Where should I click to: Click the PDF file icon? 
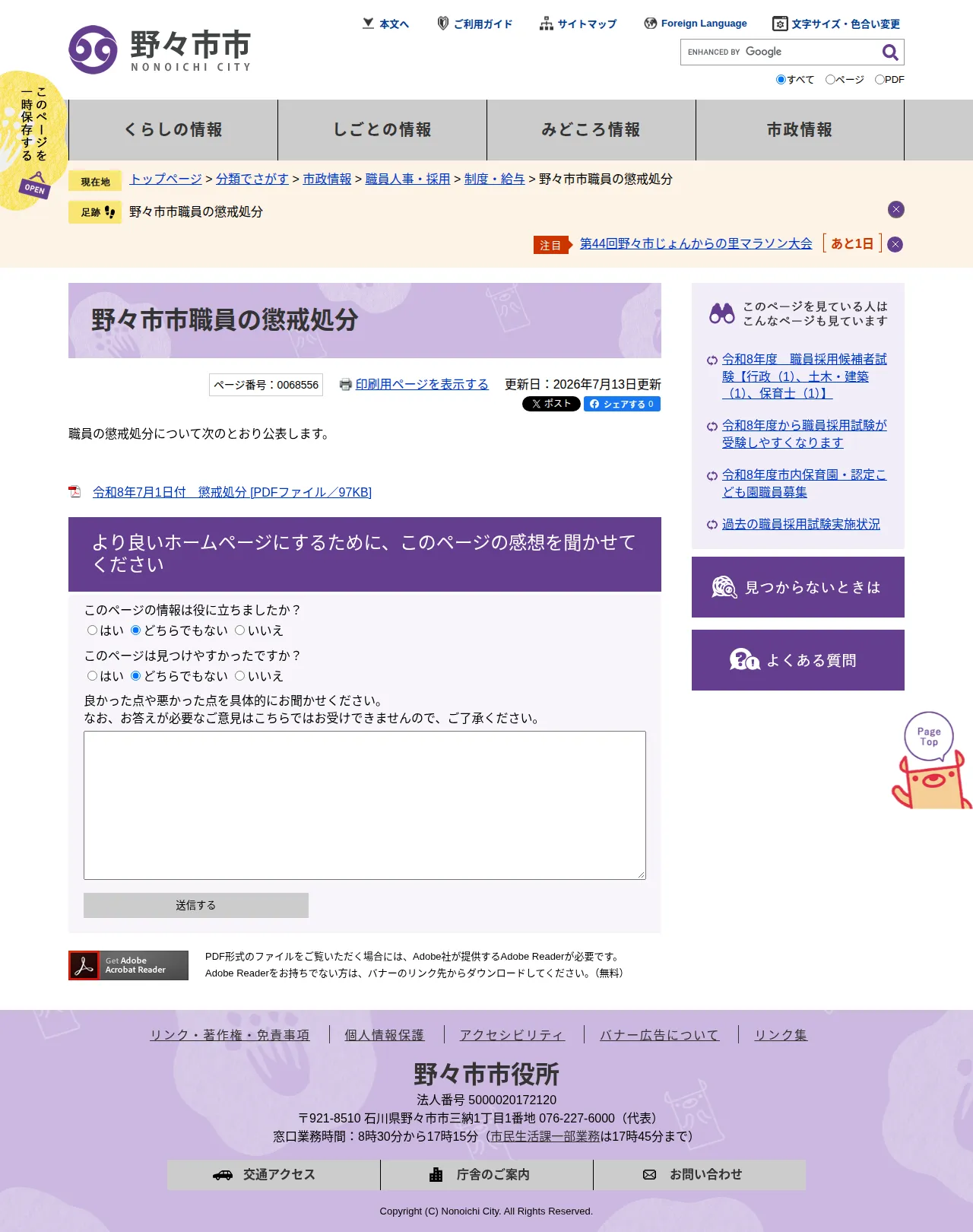click(x=74, y=492)
